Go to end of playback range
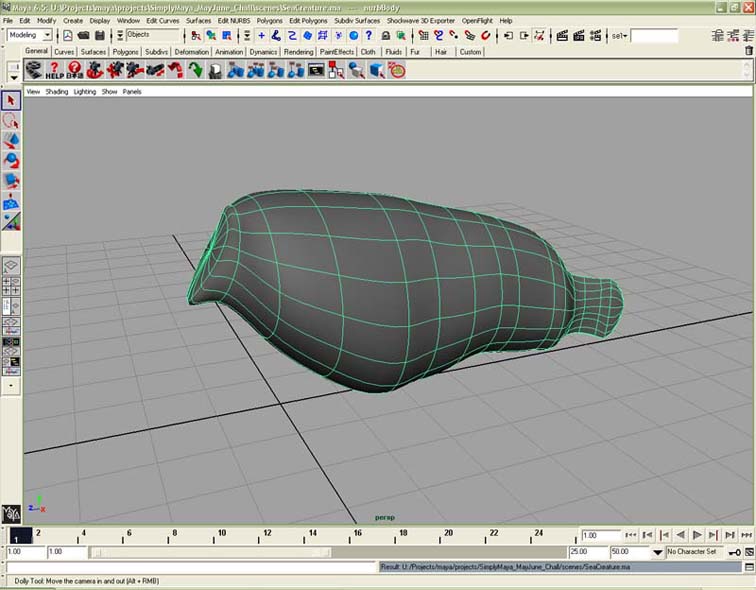756x590 pixels. pyautogui.click(x=747, y=535)
